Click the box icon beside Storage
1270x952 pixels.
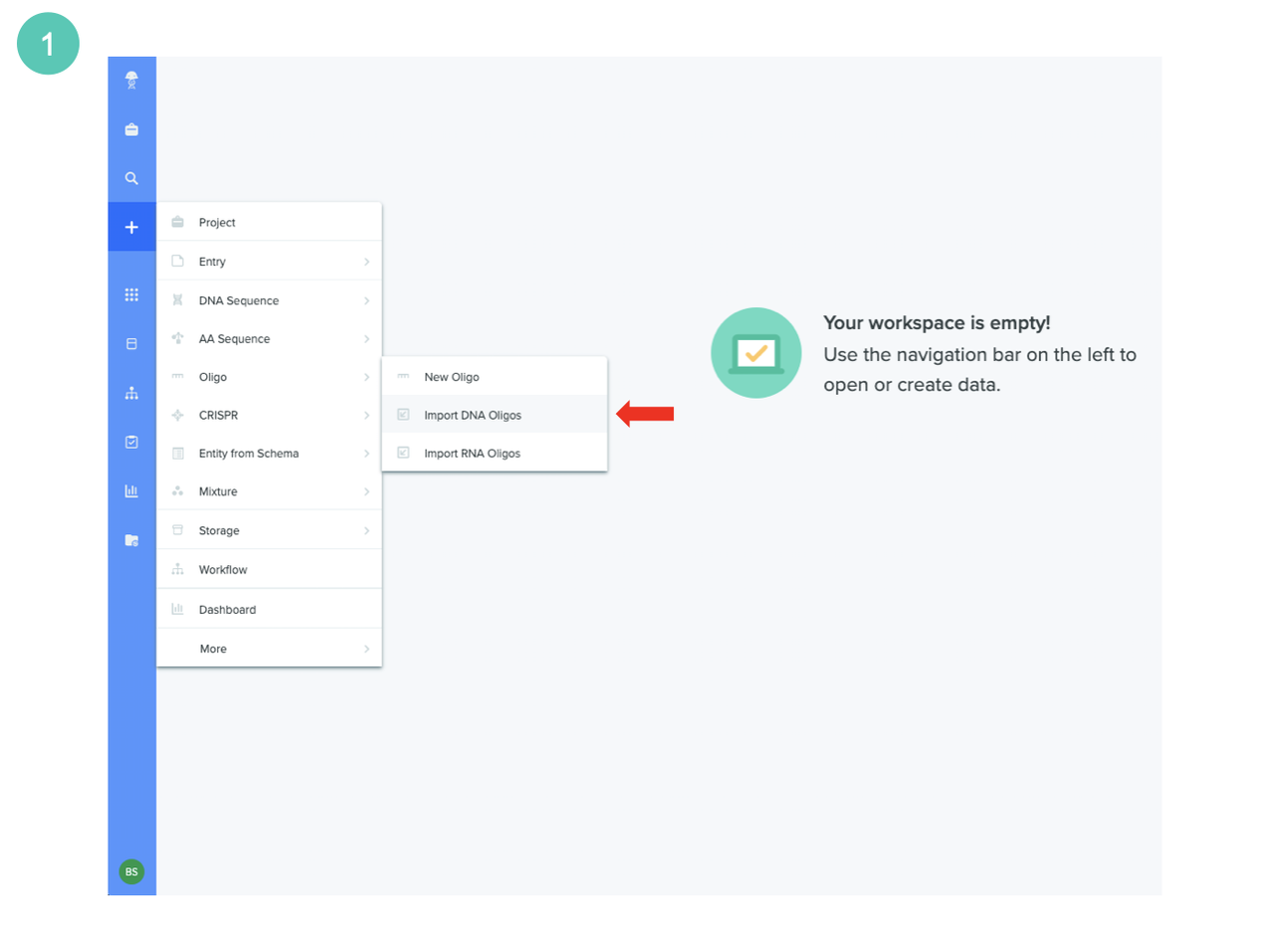point(178,530)
